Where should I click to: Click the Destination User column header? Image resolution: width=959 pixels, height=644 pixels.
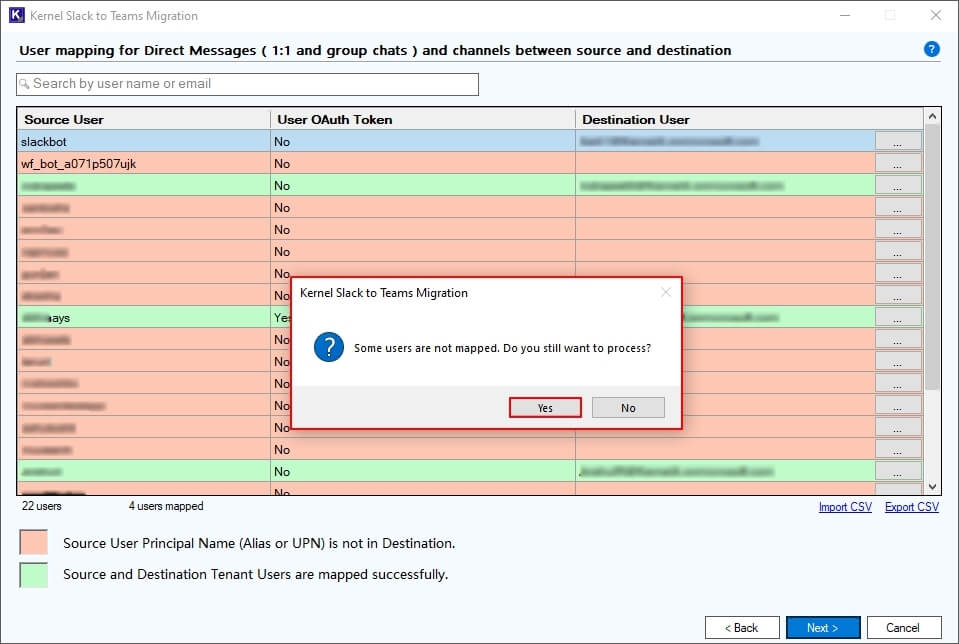(749, 119)
